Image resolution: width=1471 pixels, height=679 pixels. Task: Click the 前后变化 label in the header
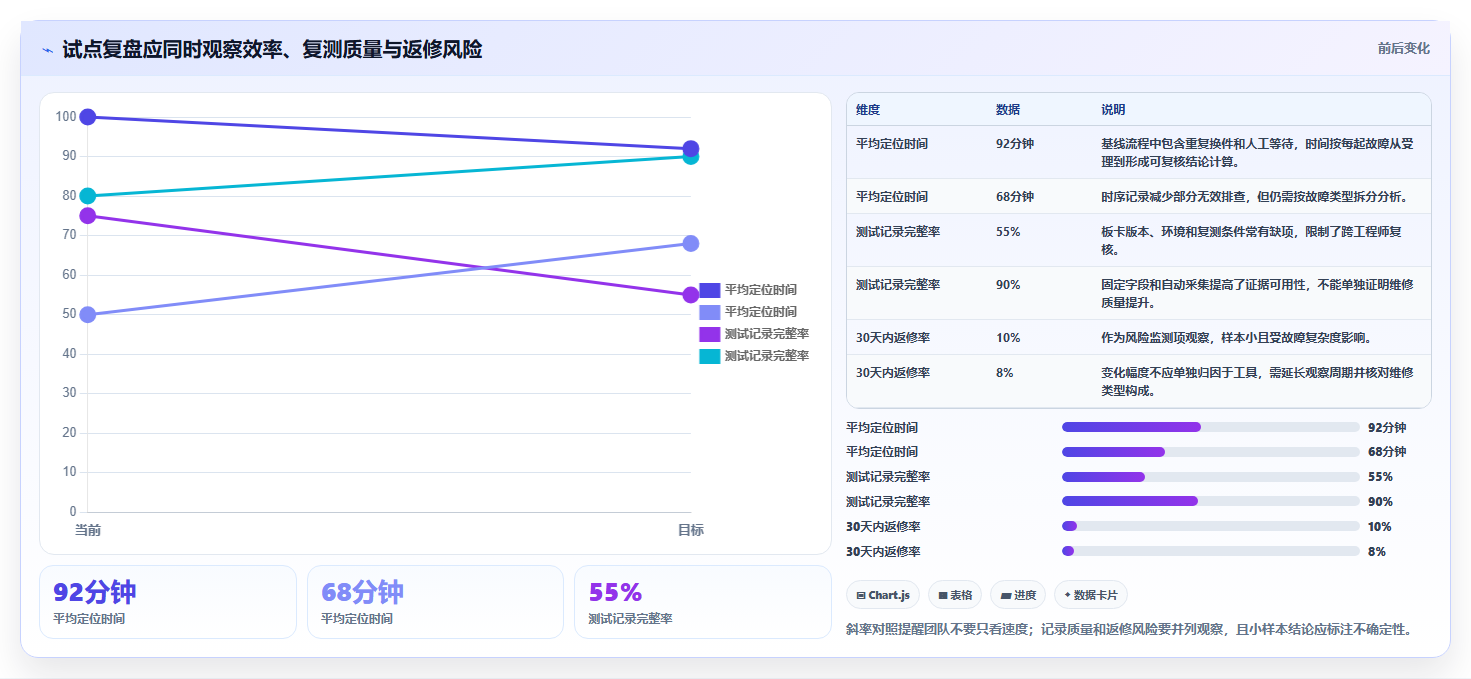pyautogui.click(x=1403, y=48)
